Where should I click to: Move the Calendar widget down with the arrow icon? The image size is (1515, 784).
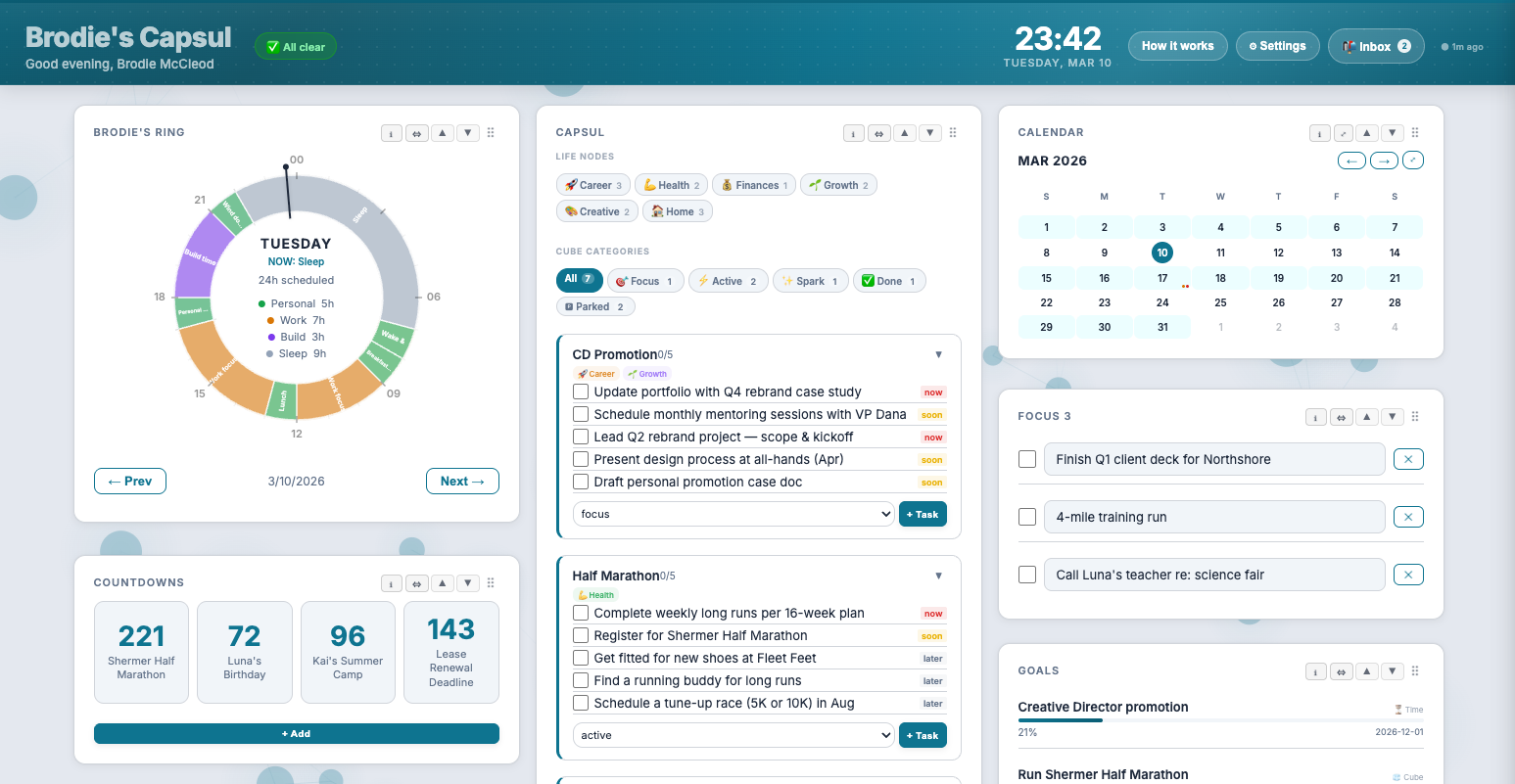click(1393, 132)
